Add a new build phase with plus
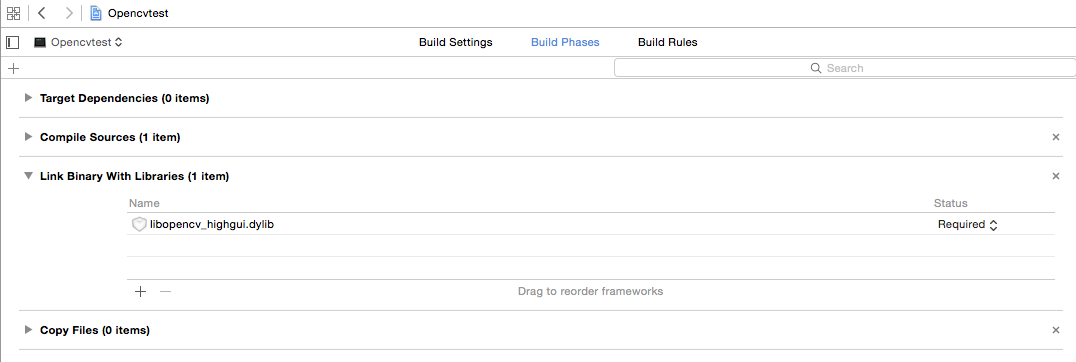1076x362 pixels. (12, 68)
